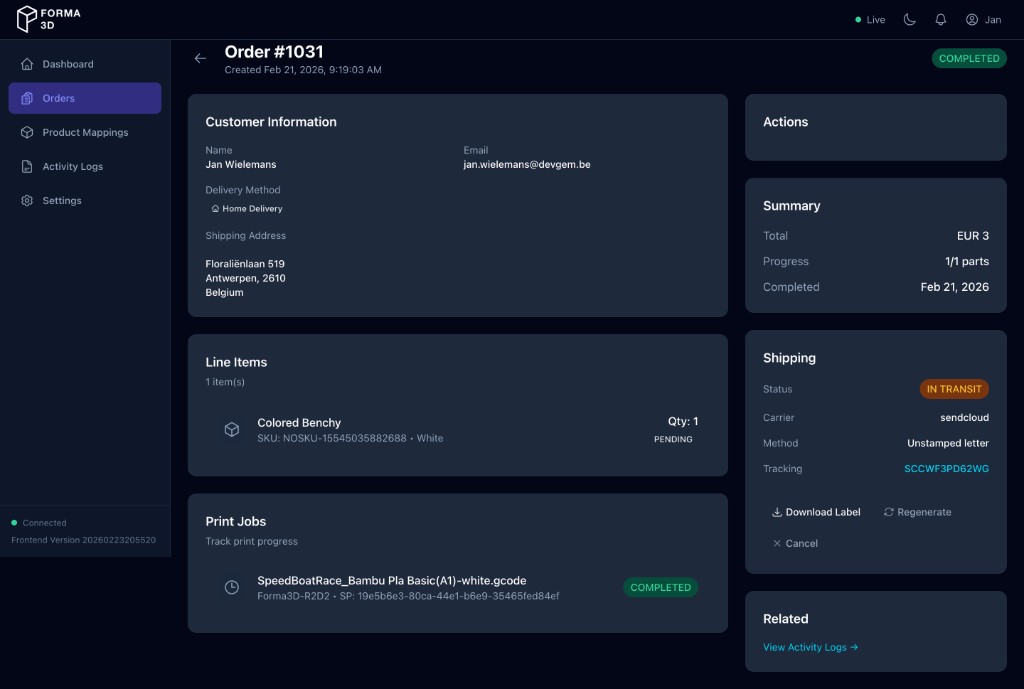Click the IN TRANSIT shipping status badge
The height and width of the screenshot is (689, 1024).
pos(954,389)
